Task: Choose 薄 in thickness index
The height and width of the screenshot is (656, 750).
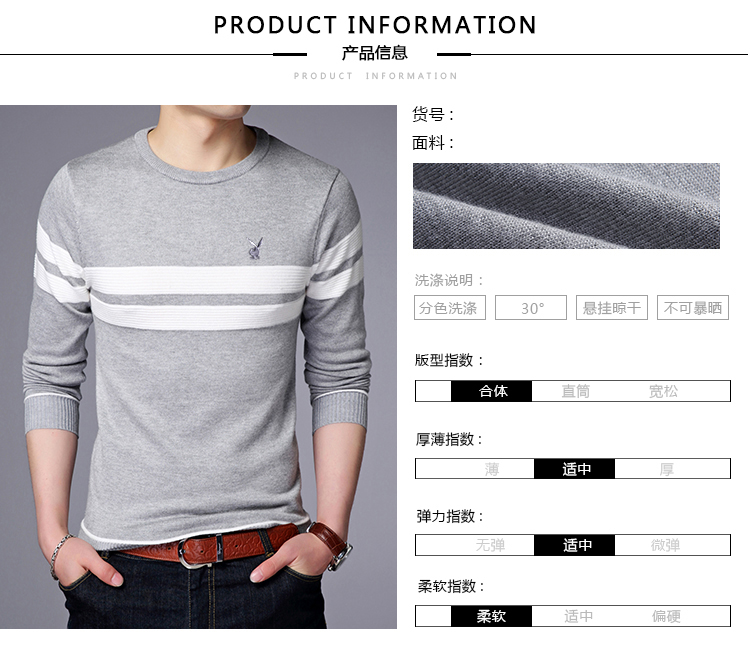Action: (492, 469)
